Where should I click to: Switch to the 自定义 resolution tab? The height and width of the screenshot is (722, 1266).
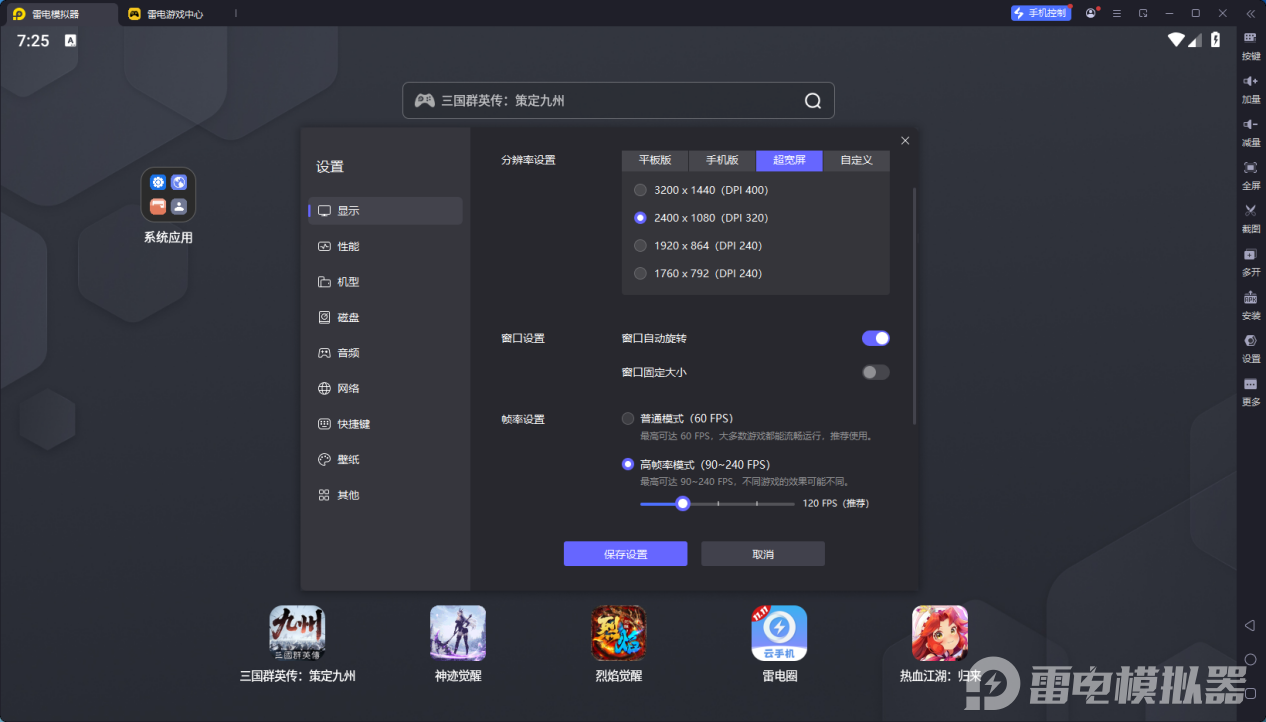click(x=854, y=160)
